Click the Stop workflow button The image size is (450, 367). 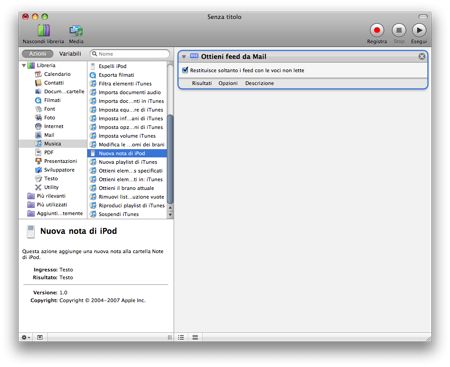pos(399,30)
